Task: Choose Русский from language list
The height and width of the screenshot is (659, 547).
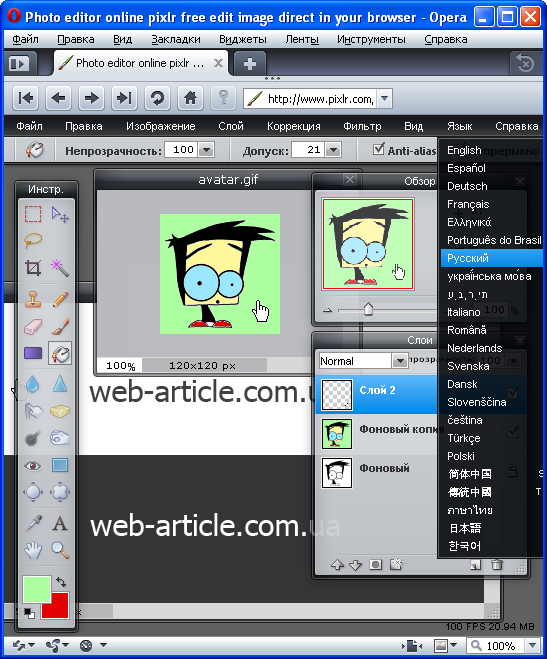Action: click(x=492, y=258)
